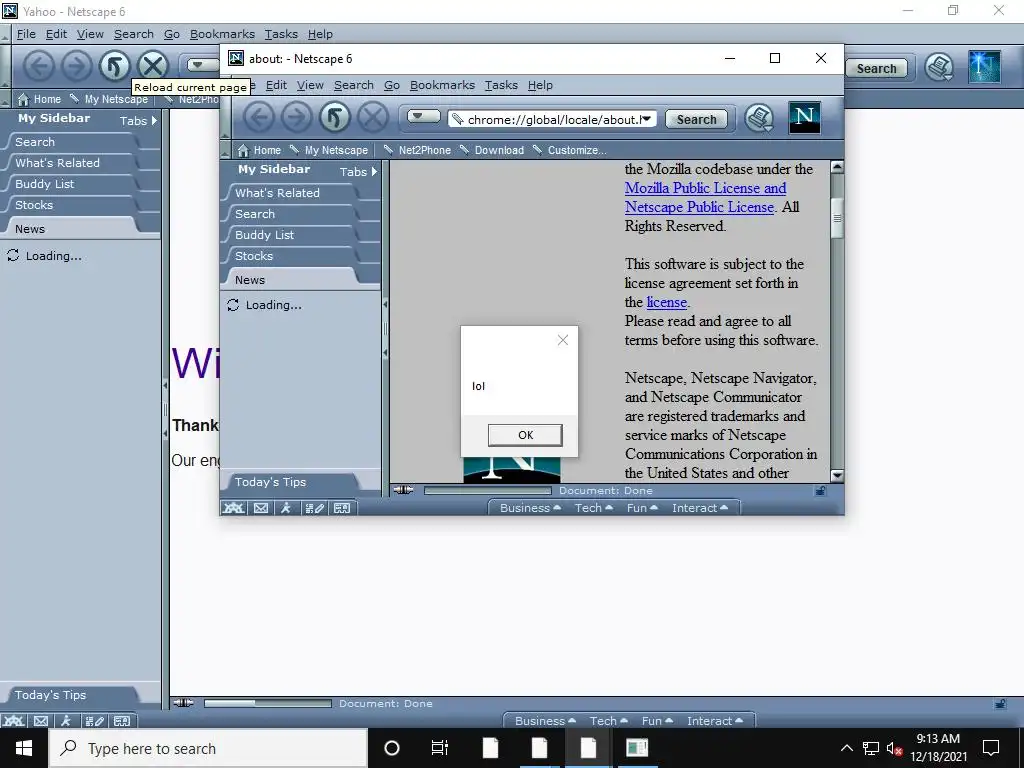Click the Forward arrow in the about: window
The image size is (1024, 768).
pyautogui.click(x=296, y=118)
